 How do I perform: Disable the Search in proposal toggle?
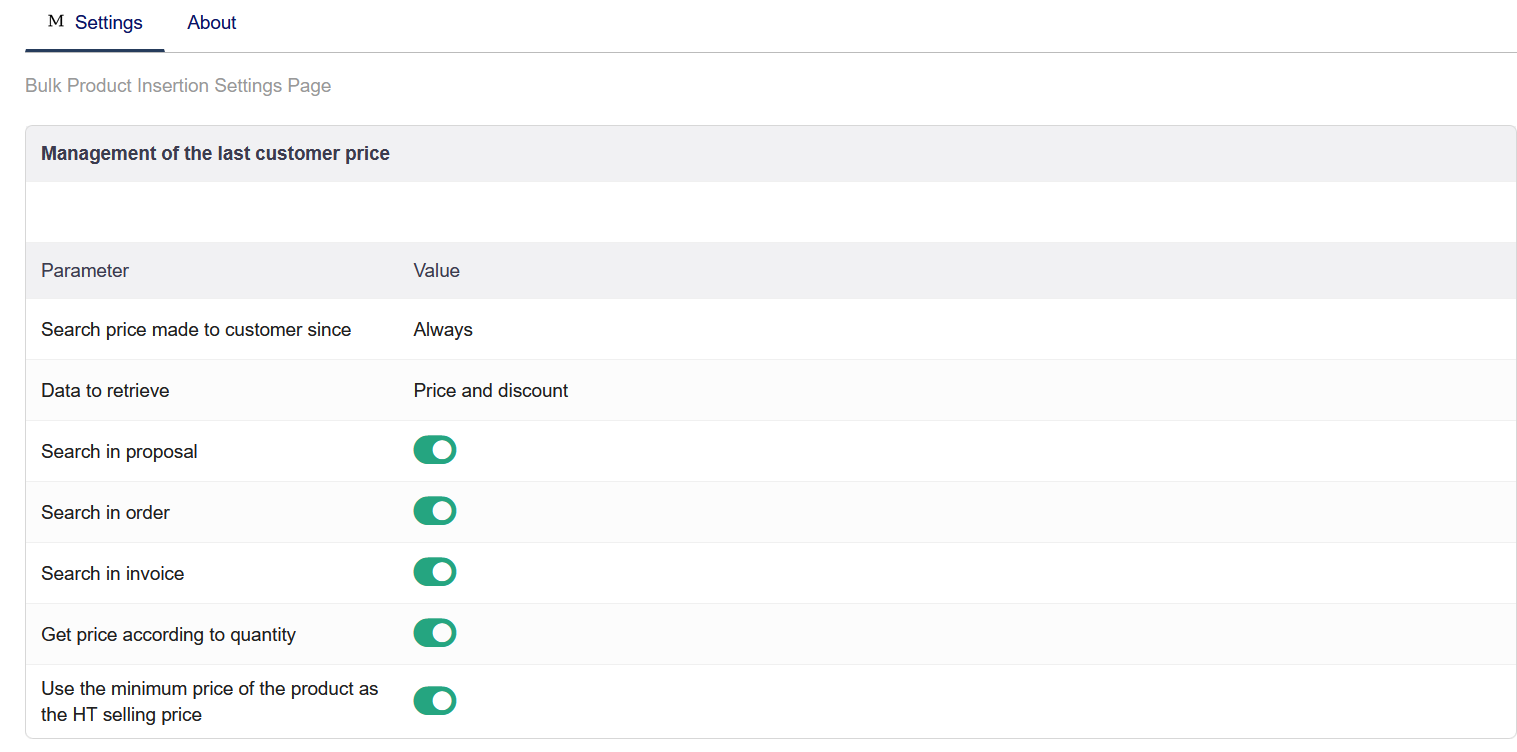[x=435, y=450]
